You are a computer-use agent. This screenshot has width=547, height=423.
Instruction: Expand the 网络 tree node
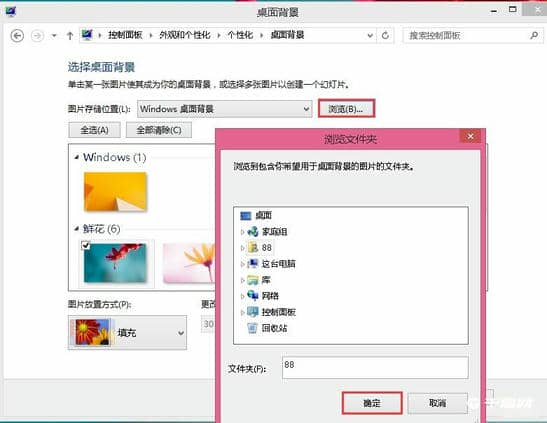click(x=242, y=296)
